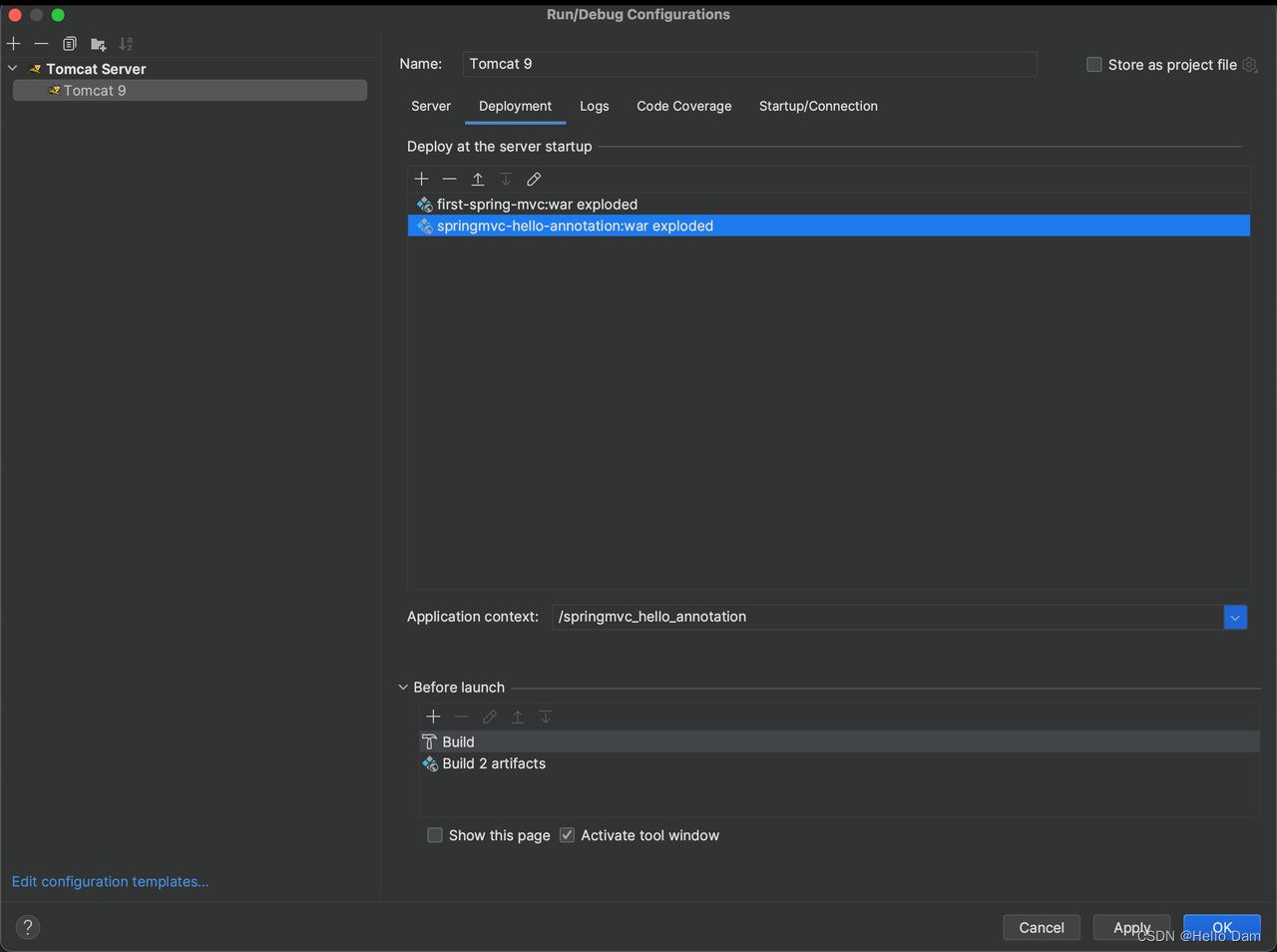Click the first-spring-mvc artifact icon
The height and width of the screenshot is (952, 1277).
(x=424, y=205)
